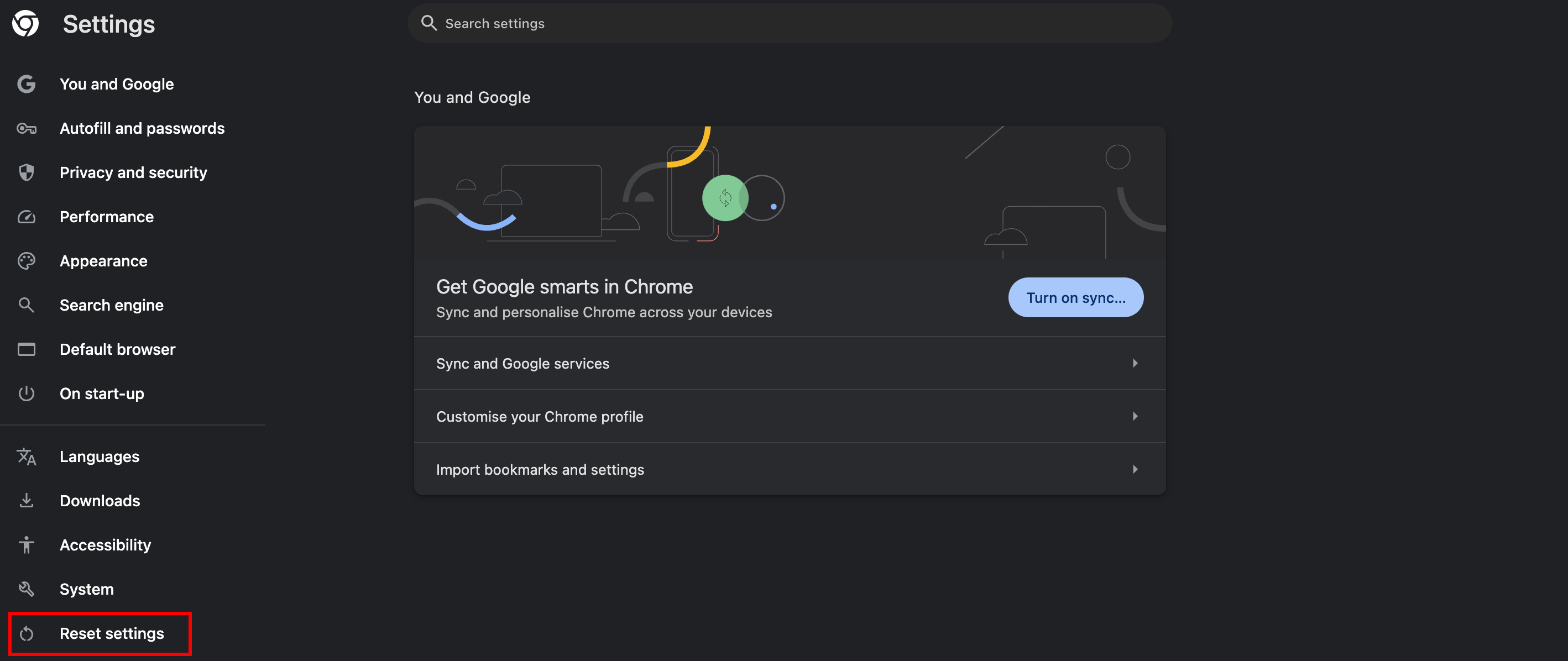Click the Chrome logo icon

[x=25, y=24]
